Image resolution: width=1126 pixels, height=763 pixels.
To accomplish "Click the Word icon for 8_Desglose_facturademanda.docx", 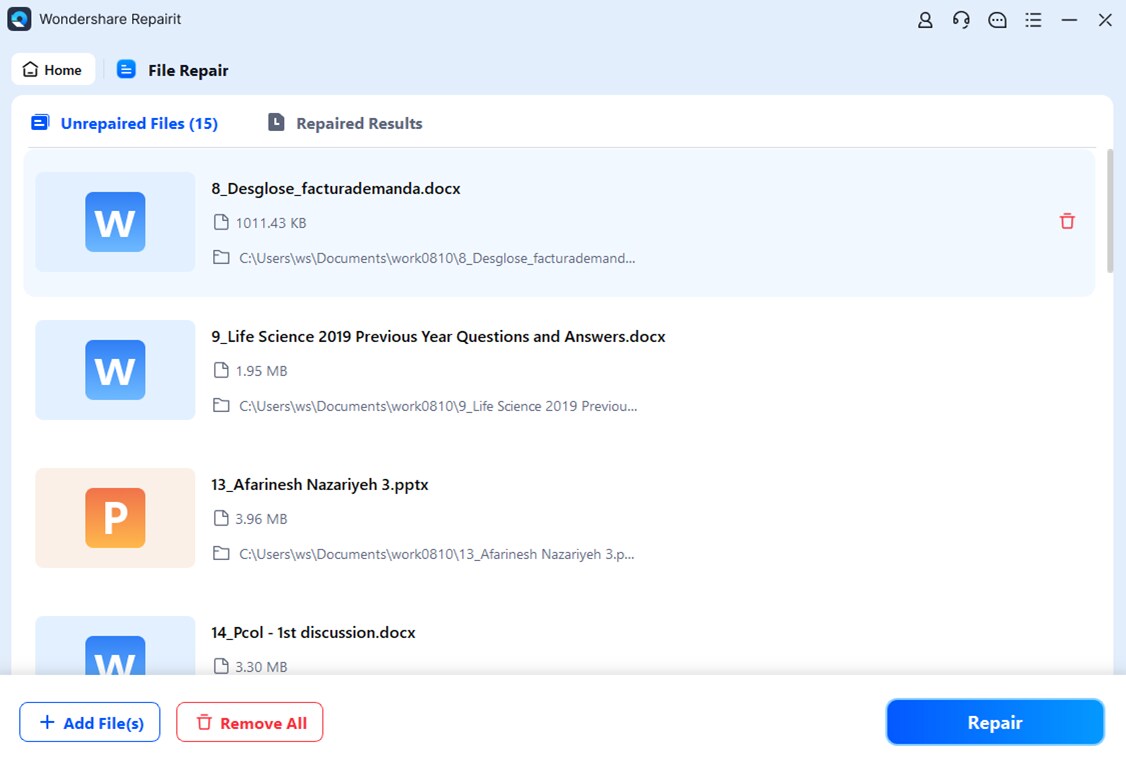I will coord(114,222).
